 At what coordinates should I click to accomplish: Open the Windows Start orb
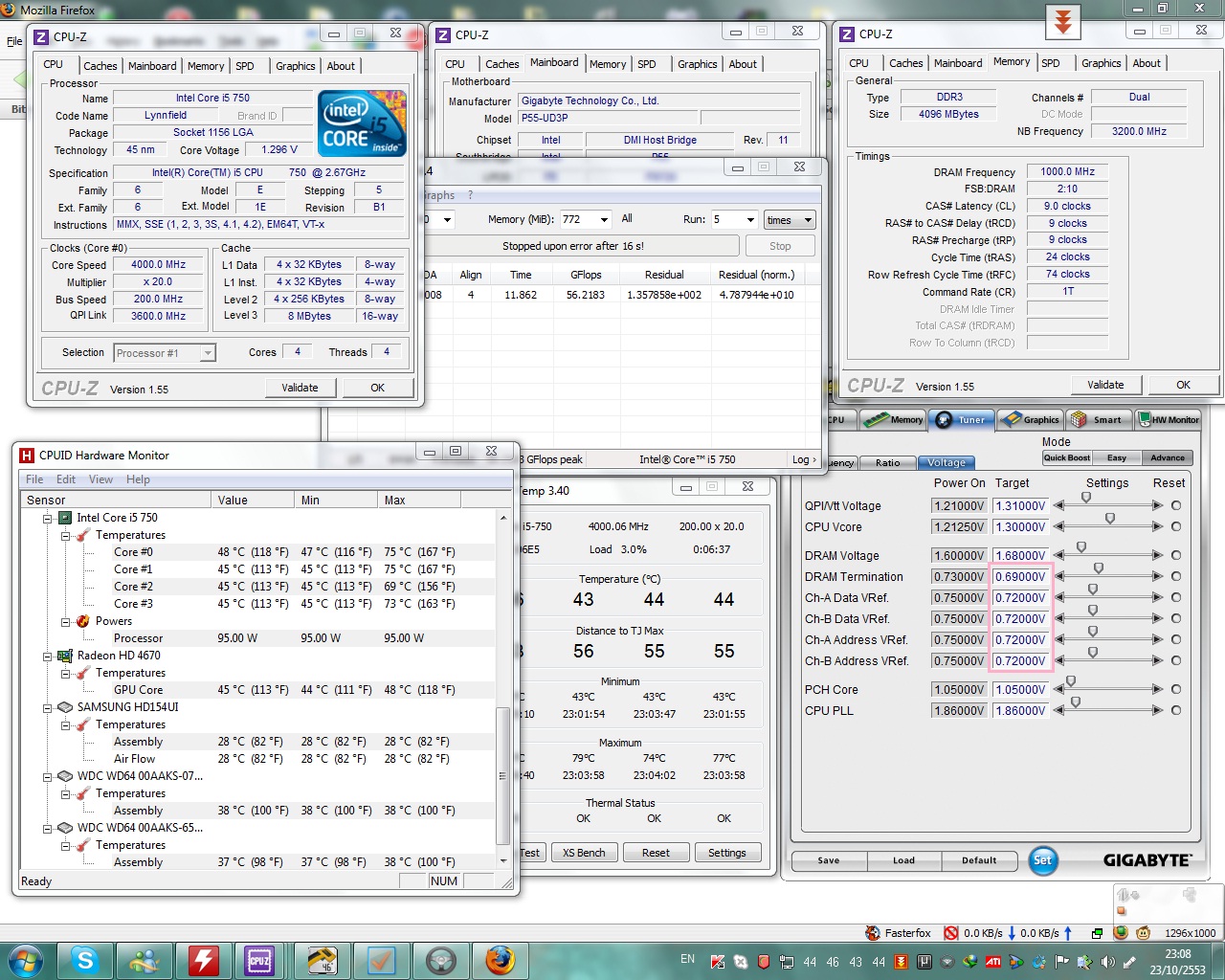point(24,960)
